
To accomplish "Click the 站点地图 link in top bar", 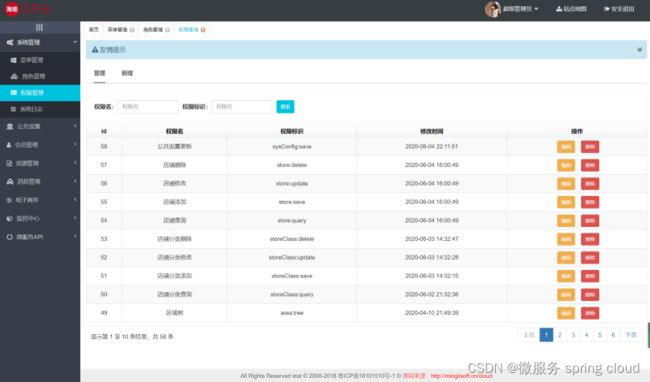I will click(x=571, y=9).
